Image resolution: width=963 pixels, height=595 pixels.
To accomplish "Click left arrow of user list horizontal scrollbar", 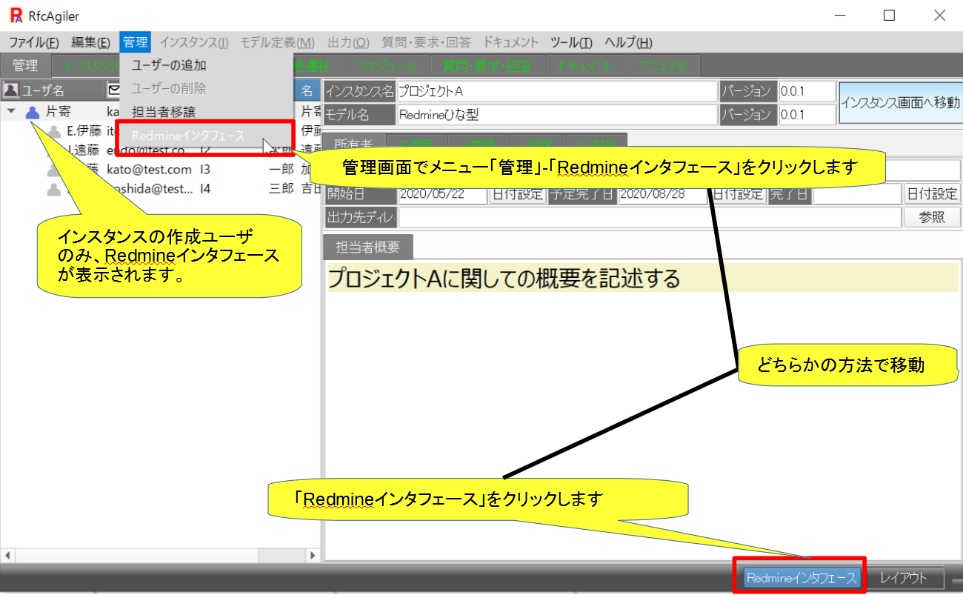I will pos(7,555).
